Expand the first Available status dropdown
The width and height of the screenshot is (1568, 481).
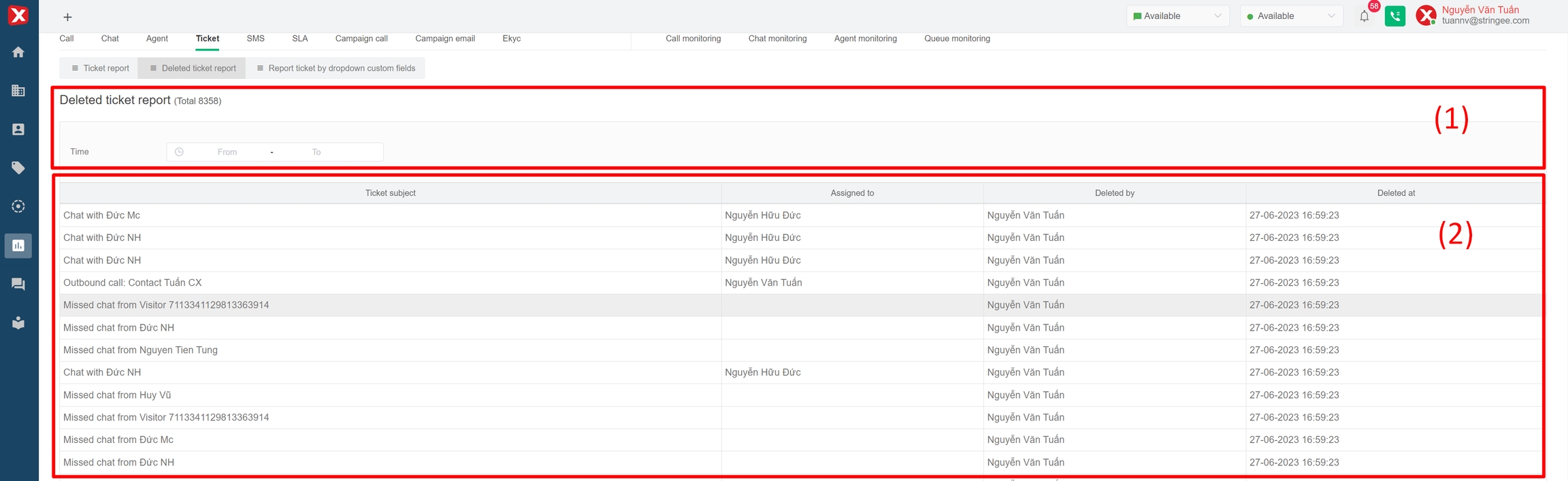tap(1177, 16)
